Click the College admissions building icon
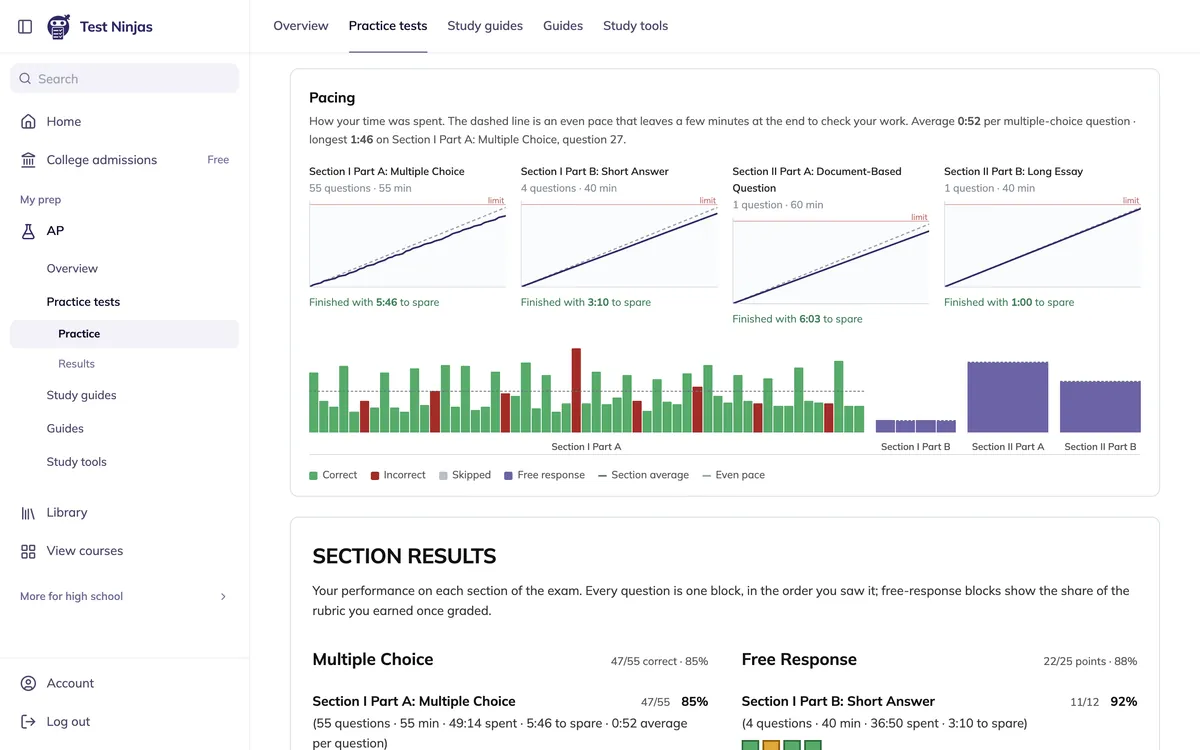This screenshot has height=750, width=1200. [x=28, y=160]
